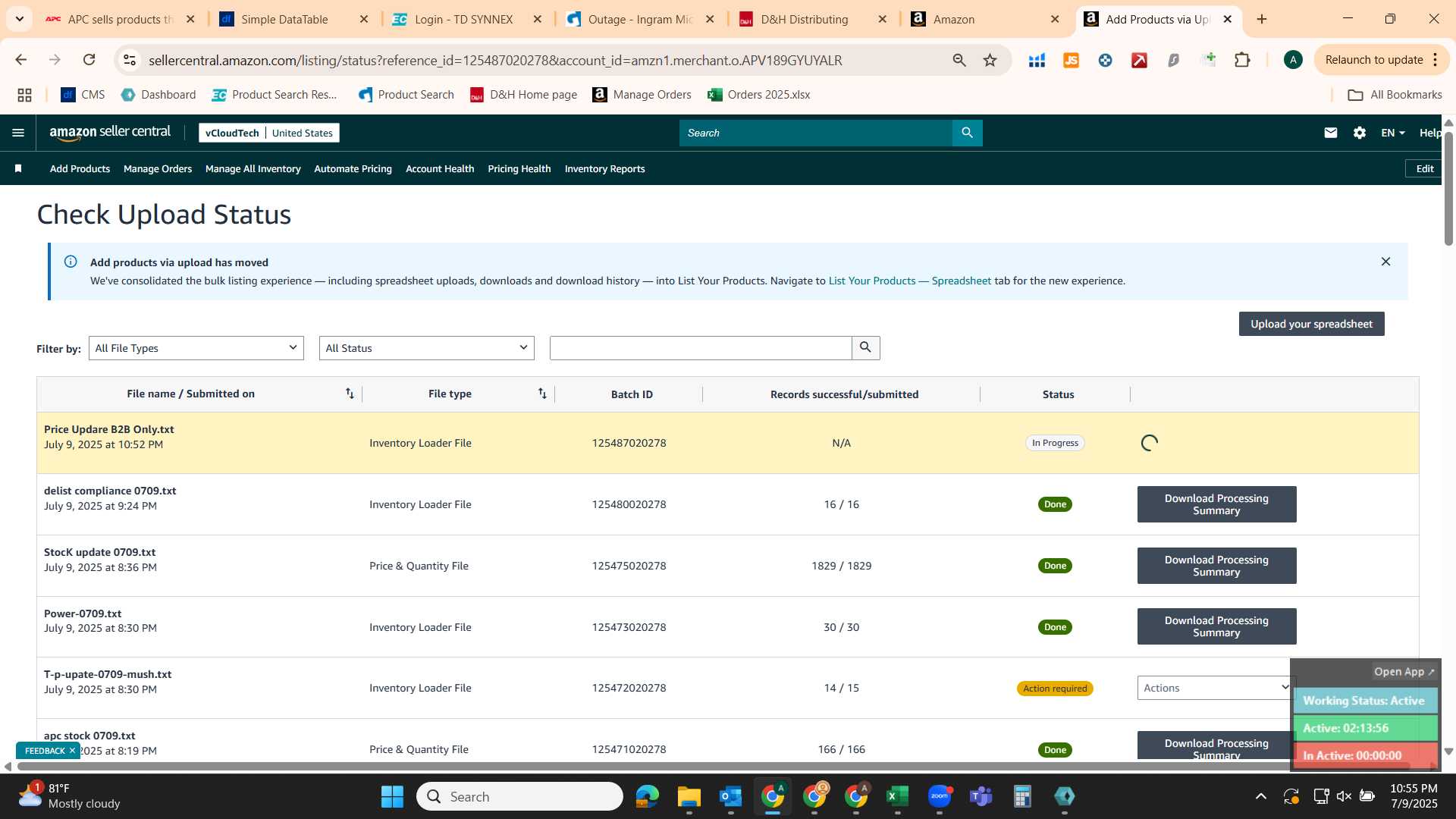Open the browser Extensions puzzle icon
This screenshot has height=819, width=1456.
[1242, 60]
